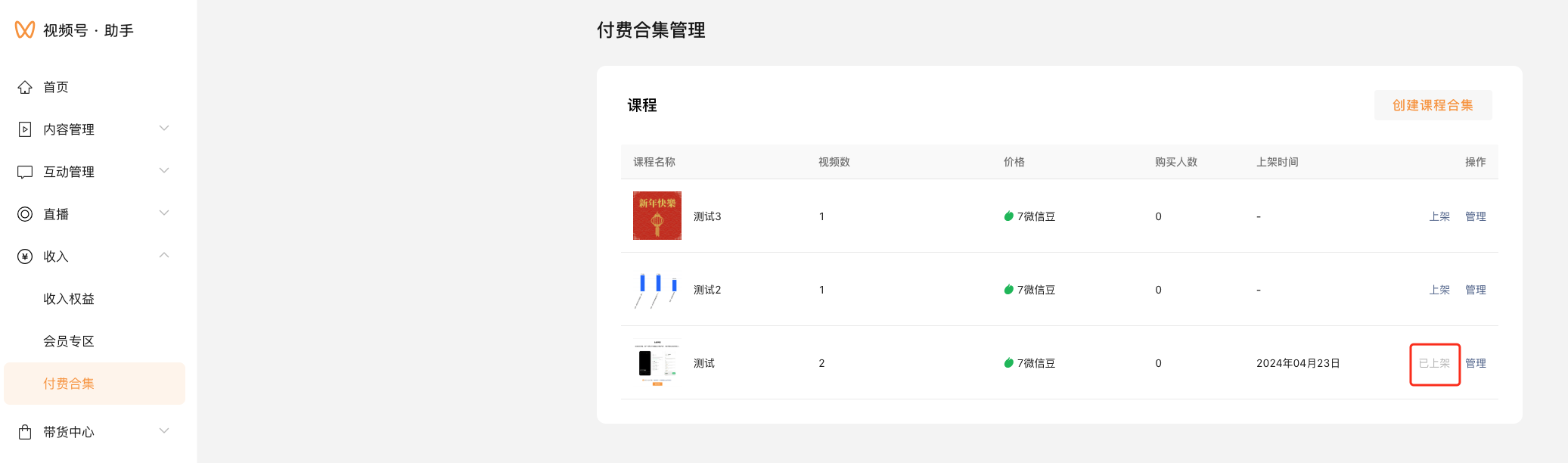Expand the 直播 menu chevron
The width and height of the screenshot is (1568, 463).
164,213
